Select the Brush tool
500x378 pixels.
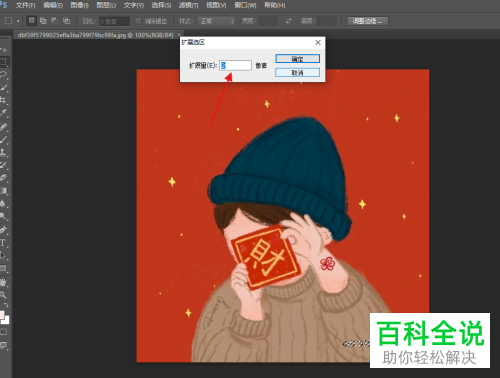pos(3,139)
